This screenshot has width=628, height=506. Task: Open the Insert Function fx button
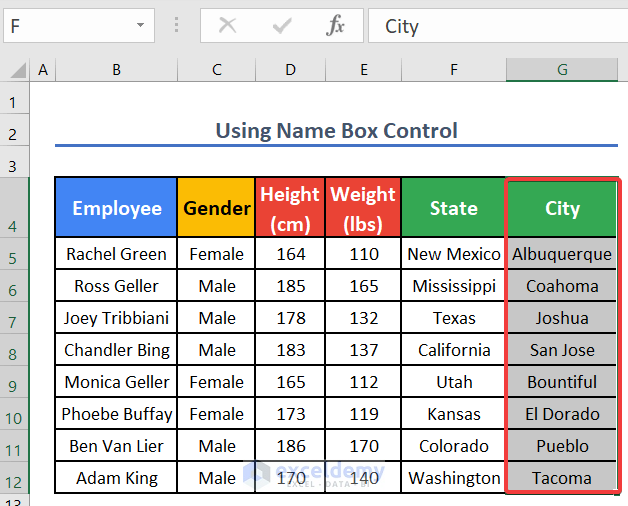(x=335, y=26)
